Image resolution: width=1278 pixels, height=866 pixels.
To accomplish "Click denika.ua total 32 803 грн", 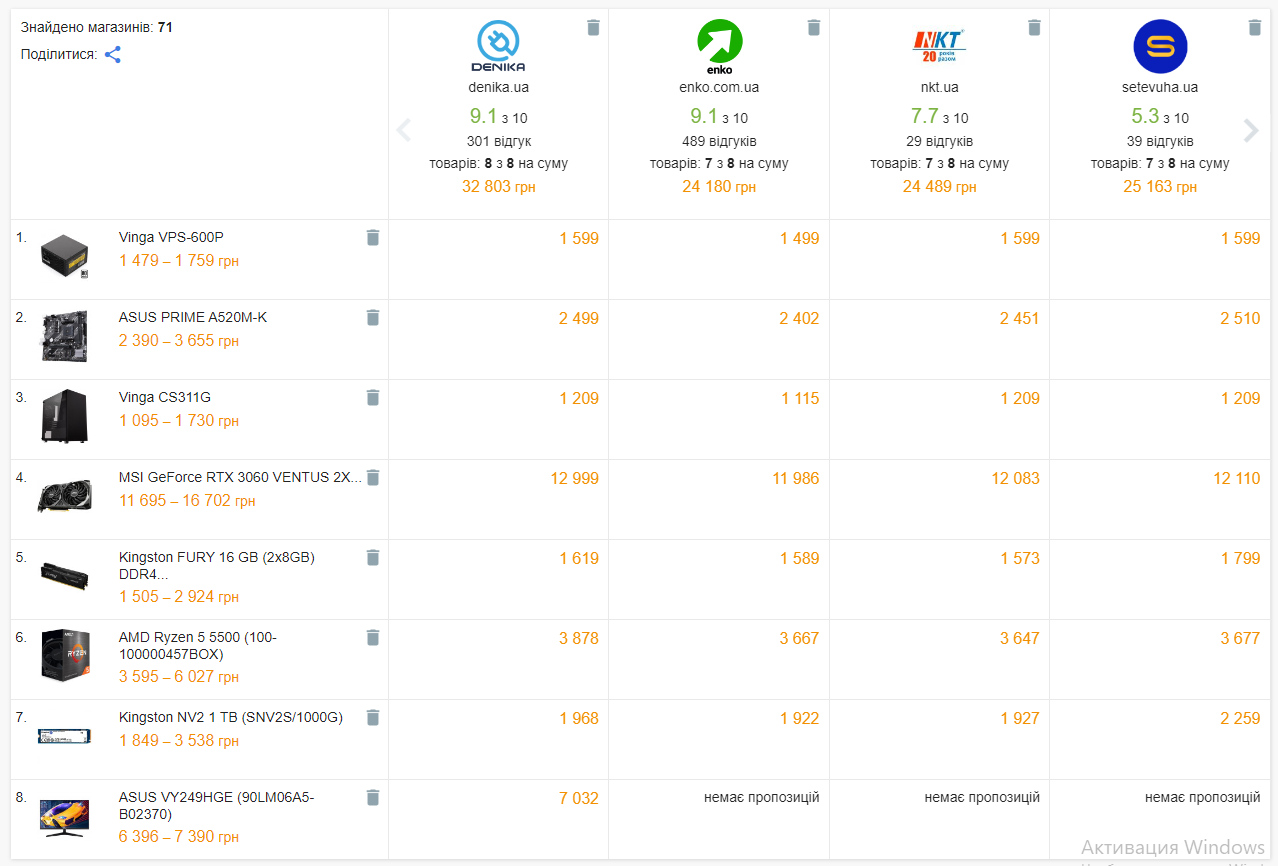I will pyautogui.click(x=499, y=186).
